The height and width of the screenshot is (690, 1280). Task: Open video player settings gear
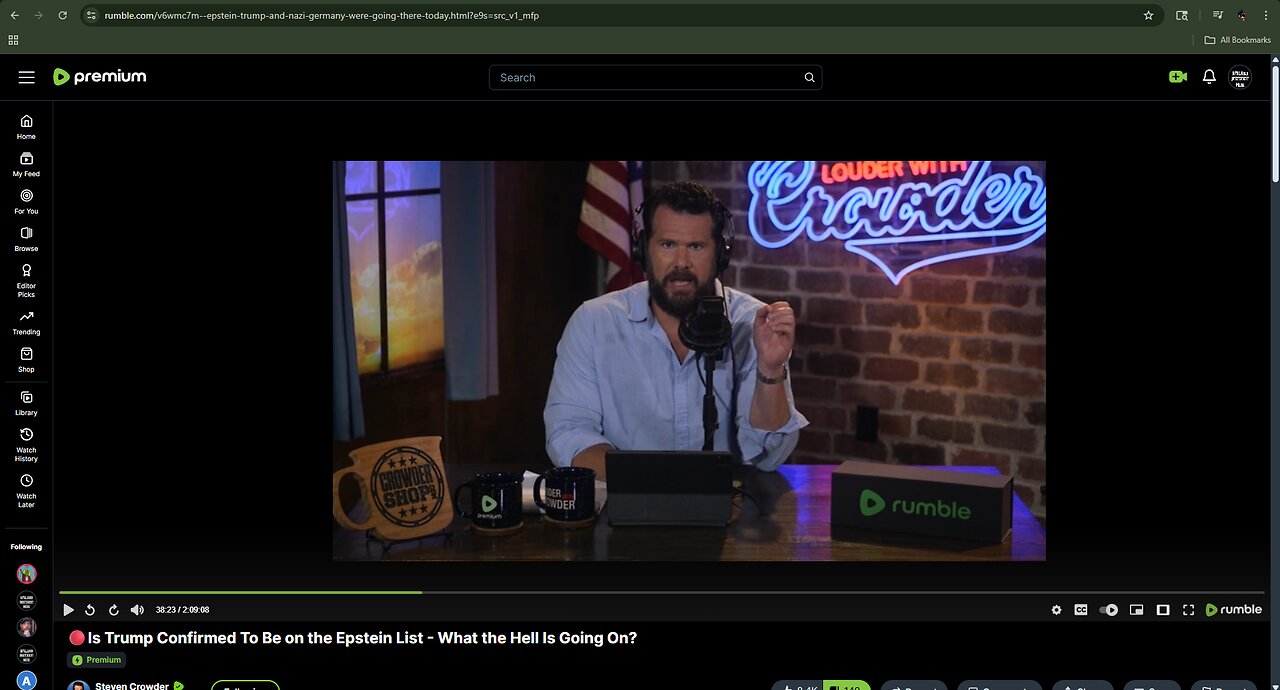coord(1056,610)
